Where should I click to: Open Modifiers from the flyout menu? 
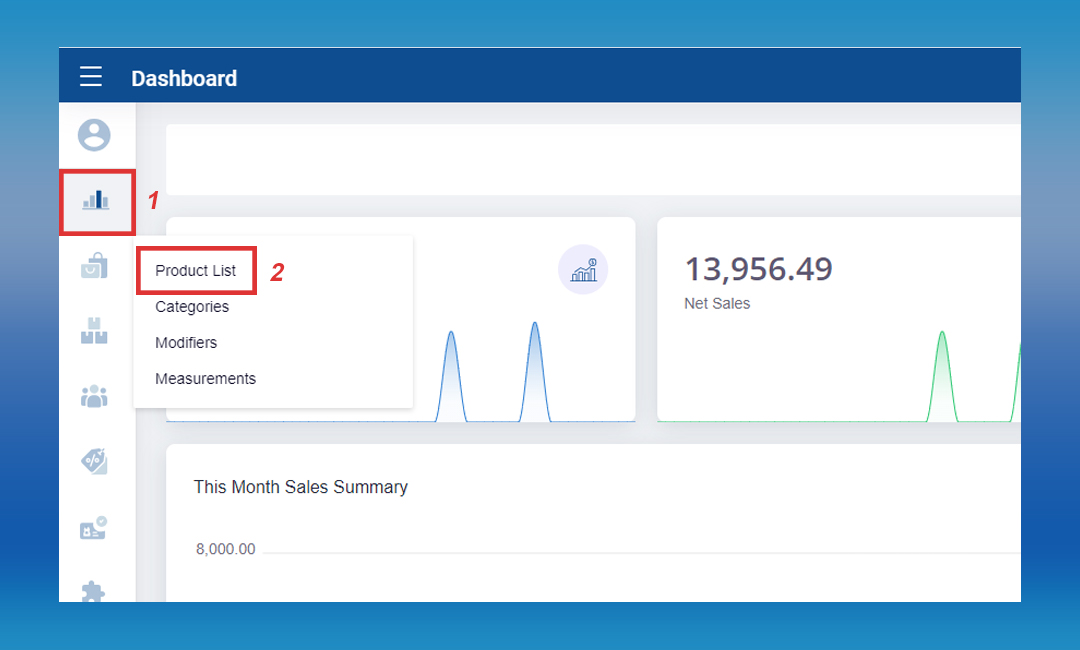(186, 343)
